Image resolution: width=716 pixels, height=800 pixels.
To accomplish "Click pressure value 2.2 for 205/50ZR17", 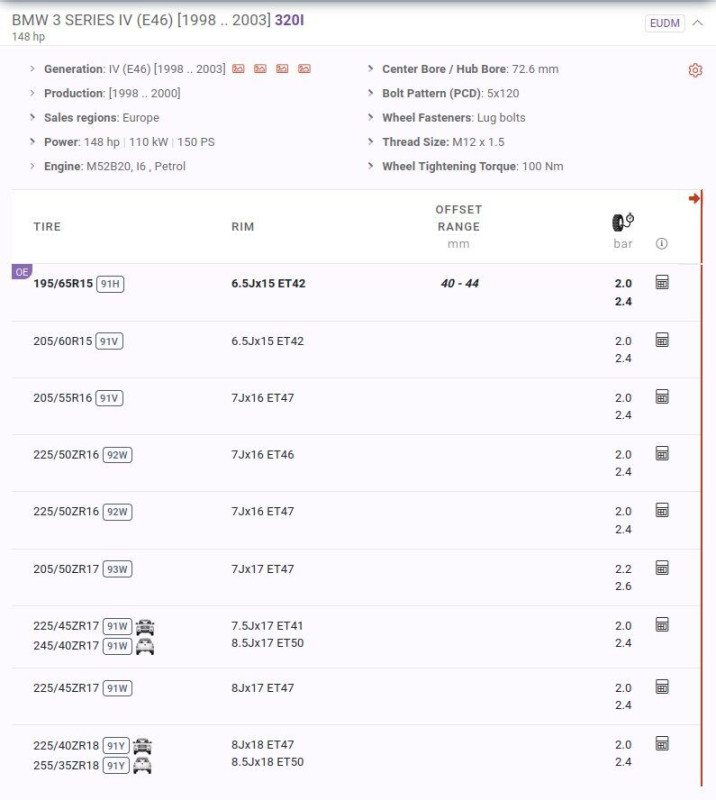I will (x=623, y=569).
